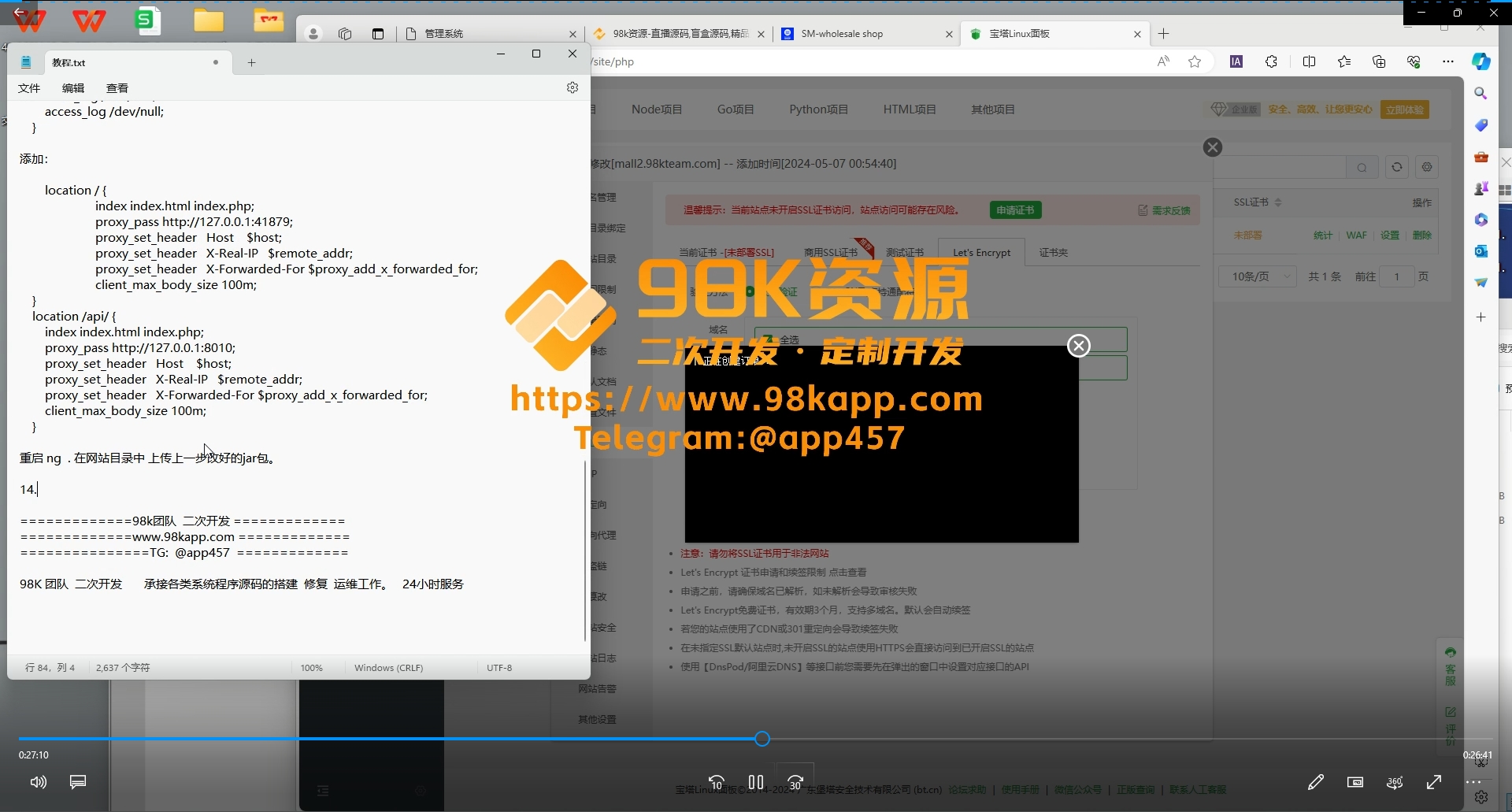Add a new Notepad tab
The image size is (1512, 812).
tap(251, 62)
